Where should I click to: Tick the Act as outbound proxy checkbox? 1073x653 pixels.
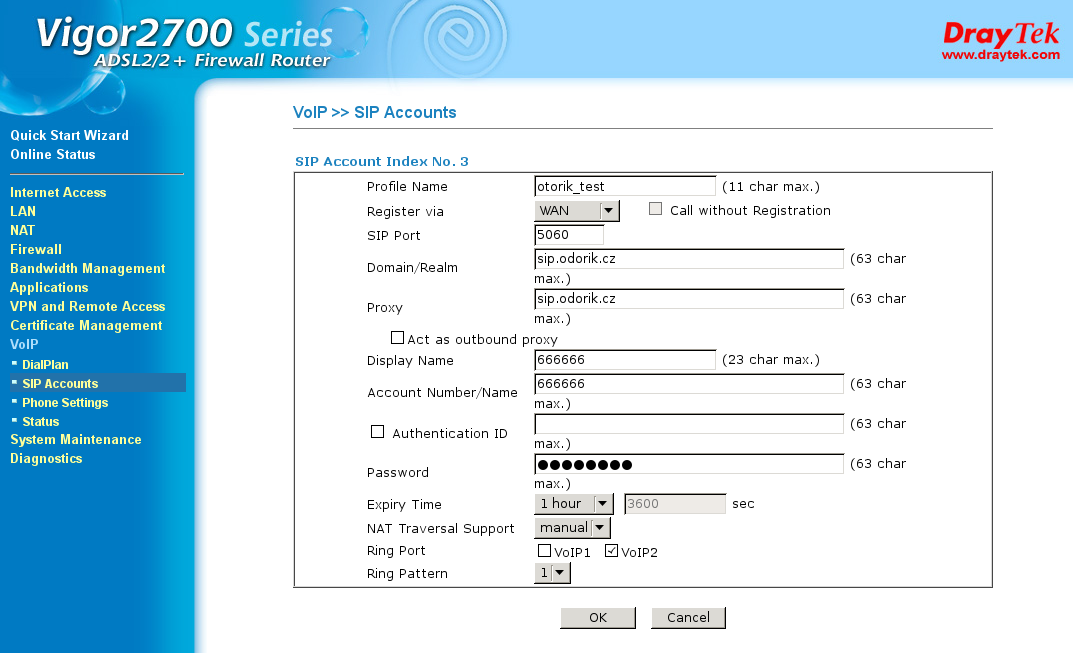(x=397, y=339)
